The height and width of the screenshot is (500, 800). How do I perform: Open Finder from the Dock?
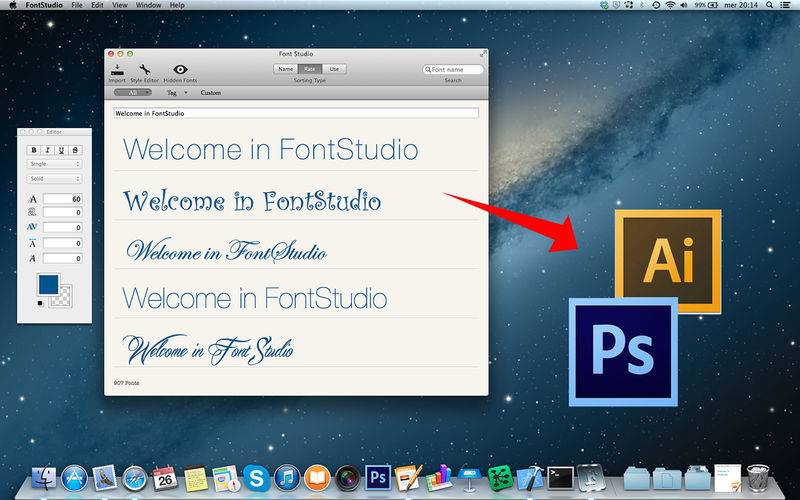(x=44, y=479)
